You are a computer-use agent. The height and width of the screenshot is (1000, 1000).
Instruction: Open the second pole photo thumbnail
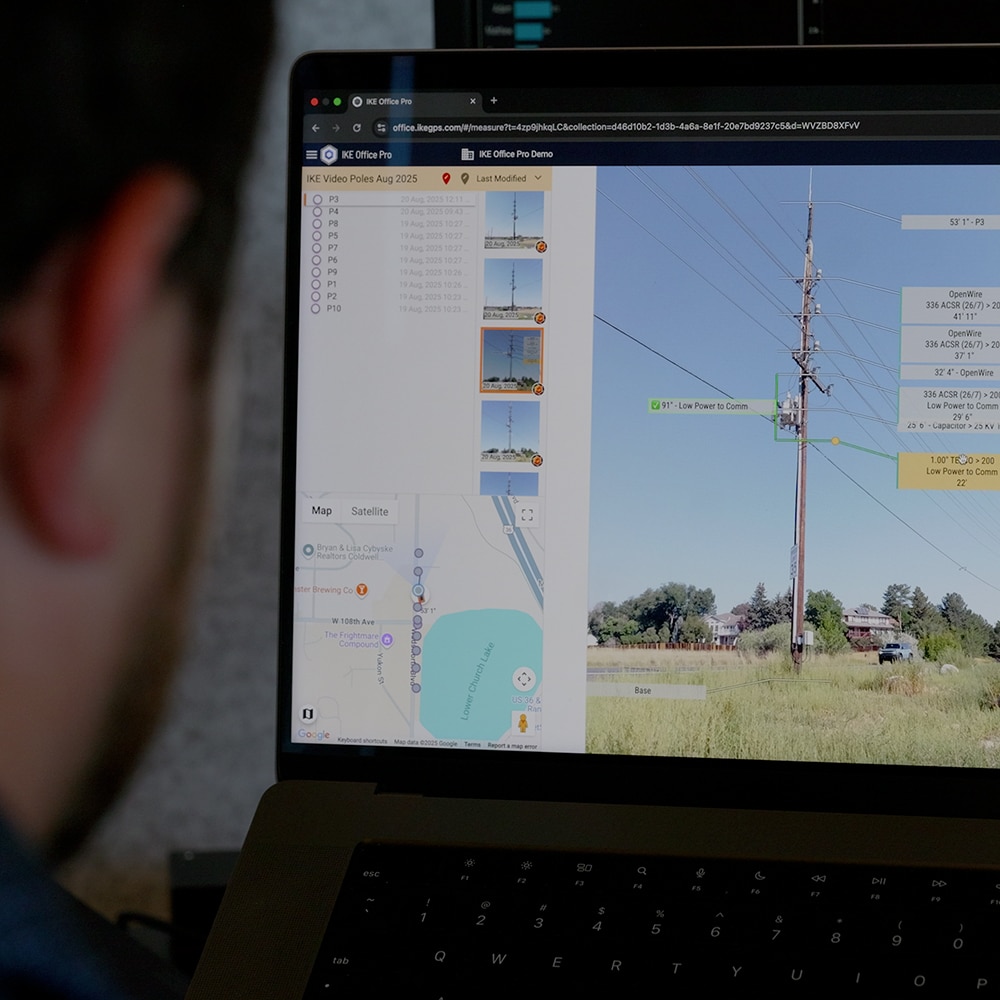point(513,290)
